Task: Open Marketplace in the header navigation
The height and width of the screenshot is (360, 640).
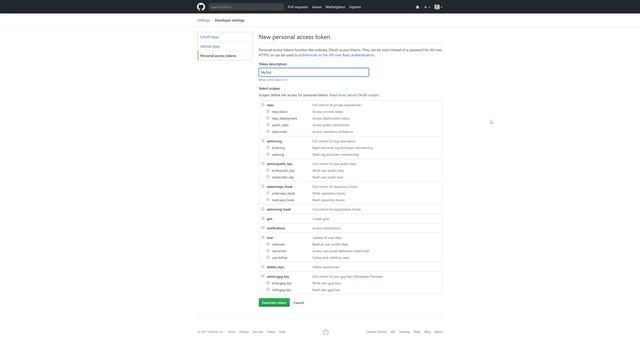Action: click(x=335, y=7)
